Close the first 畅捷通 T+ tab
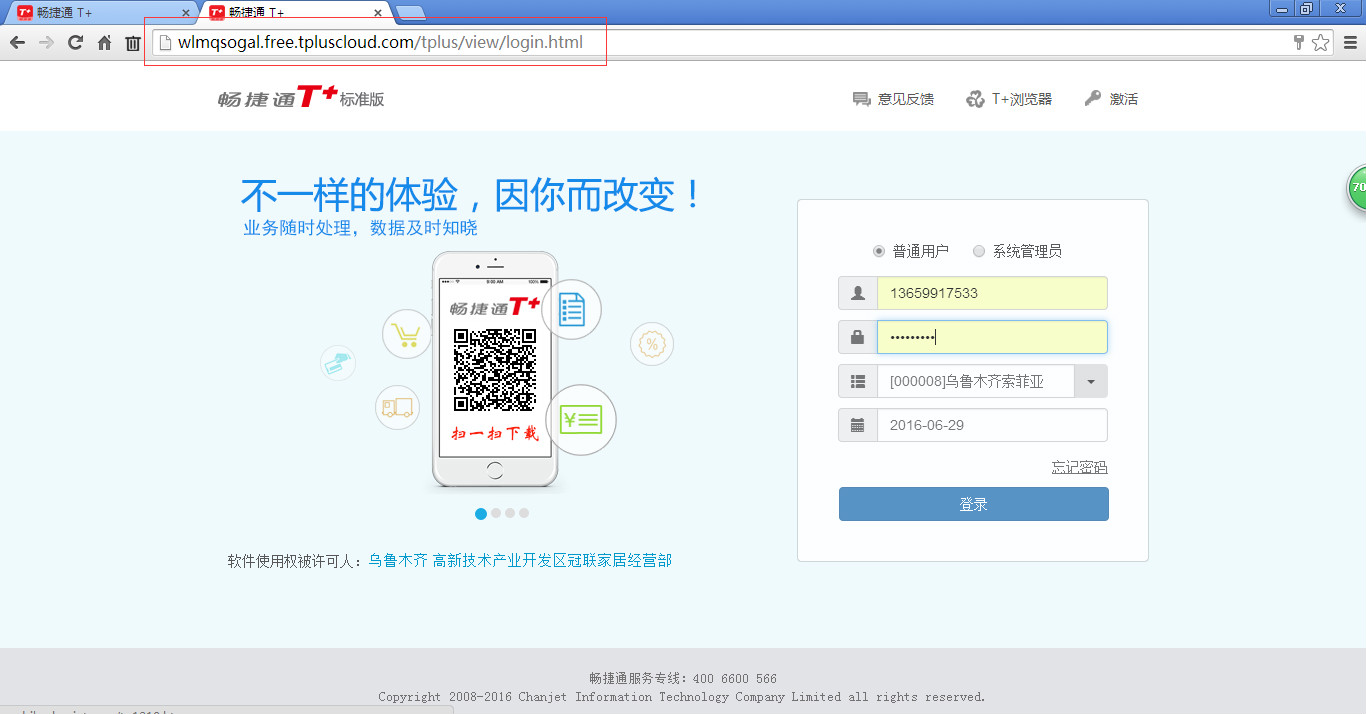 click(x=185, y=13)
